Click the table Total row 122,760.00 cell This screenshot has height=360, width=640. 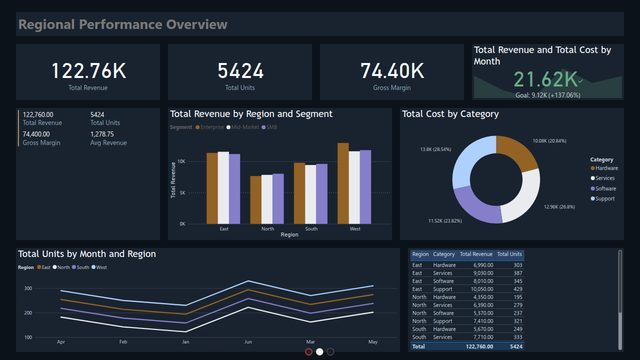coord(480,347)
